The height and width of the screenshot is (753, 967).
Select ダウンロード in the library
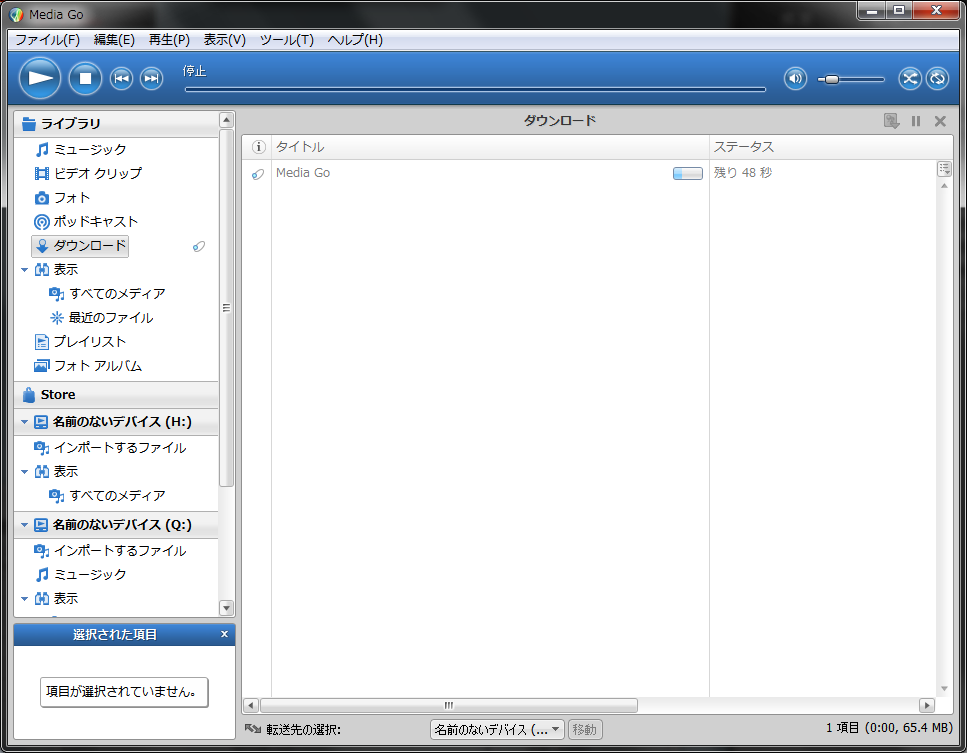[x=80, y=246]
